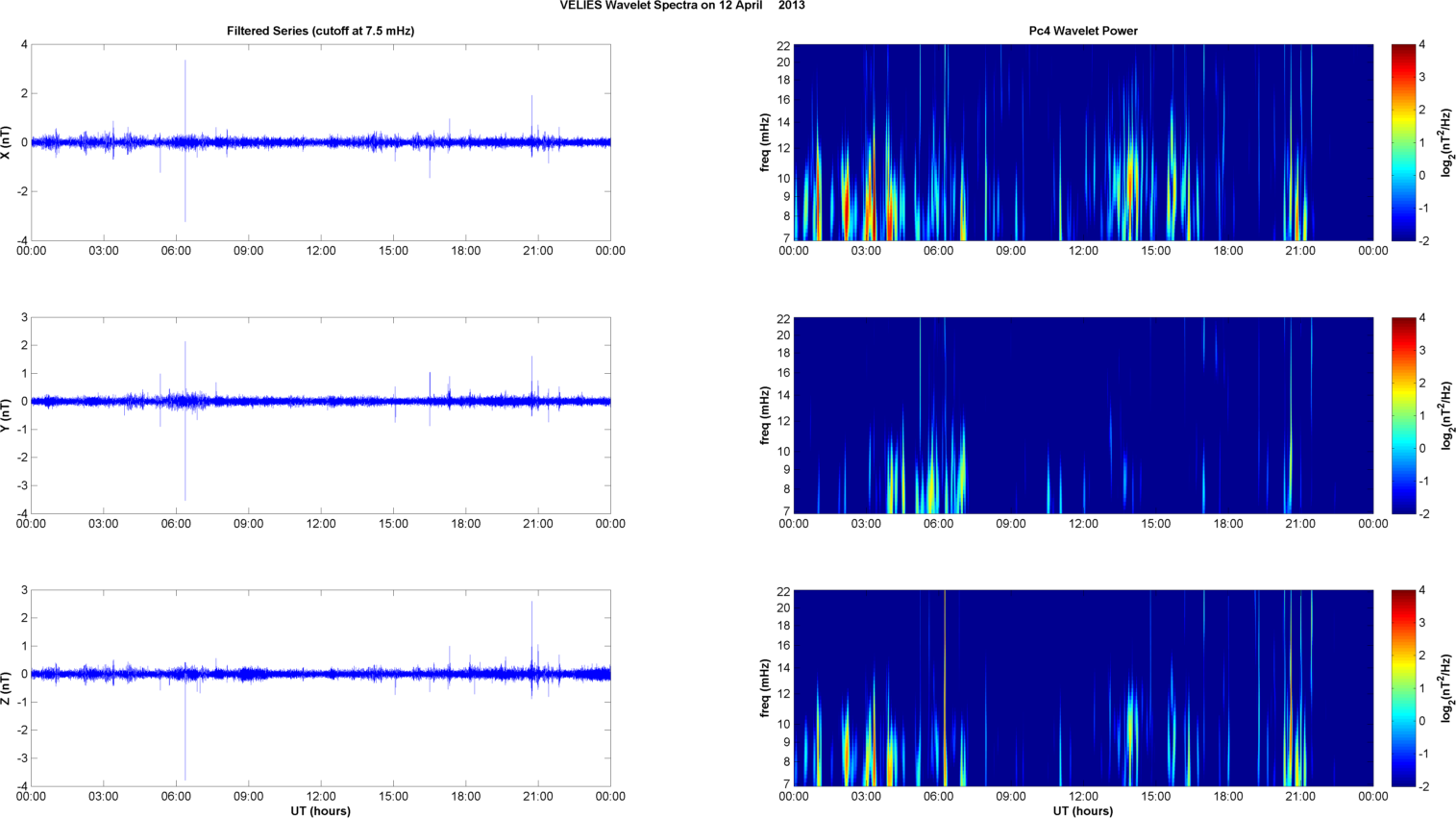Pick the Z component wavelet colorbar
This screenshot has width=1456, height=818.
click(x=1403, y=688)
